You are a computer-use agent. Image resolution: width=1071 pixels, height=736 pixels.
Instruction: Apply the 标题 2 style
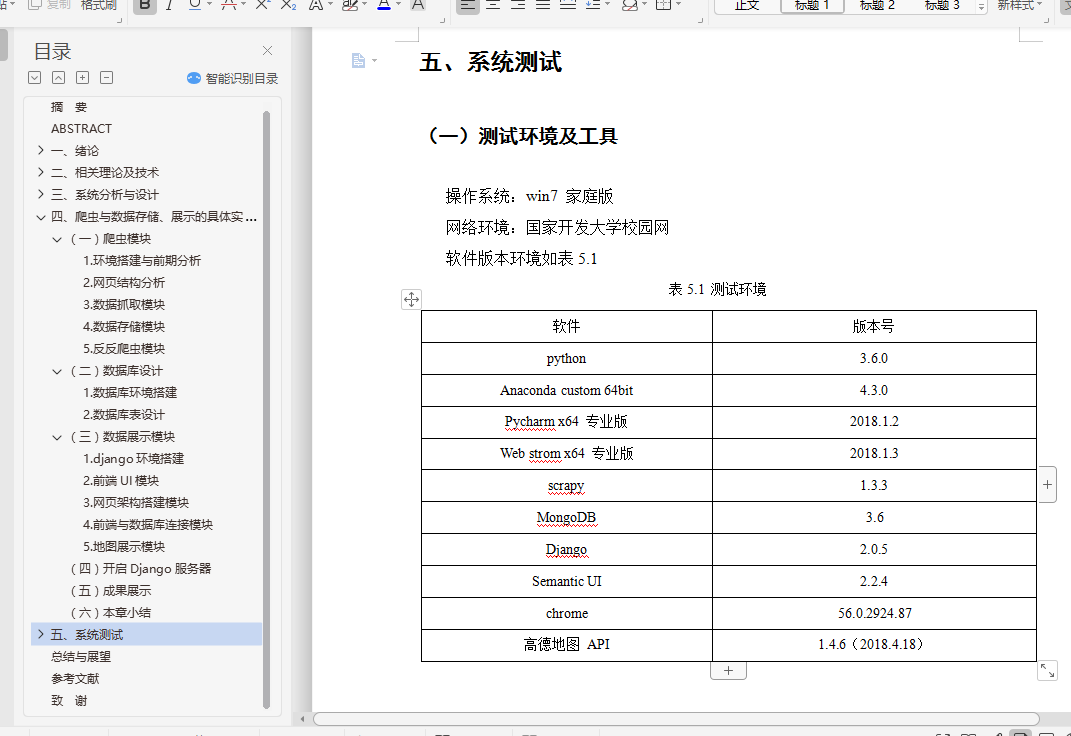click(877, 5)
